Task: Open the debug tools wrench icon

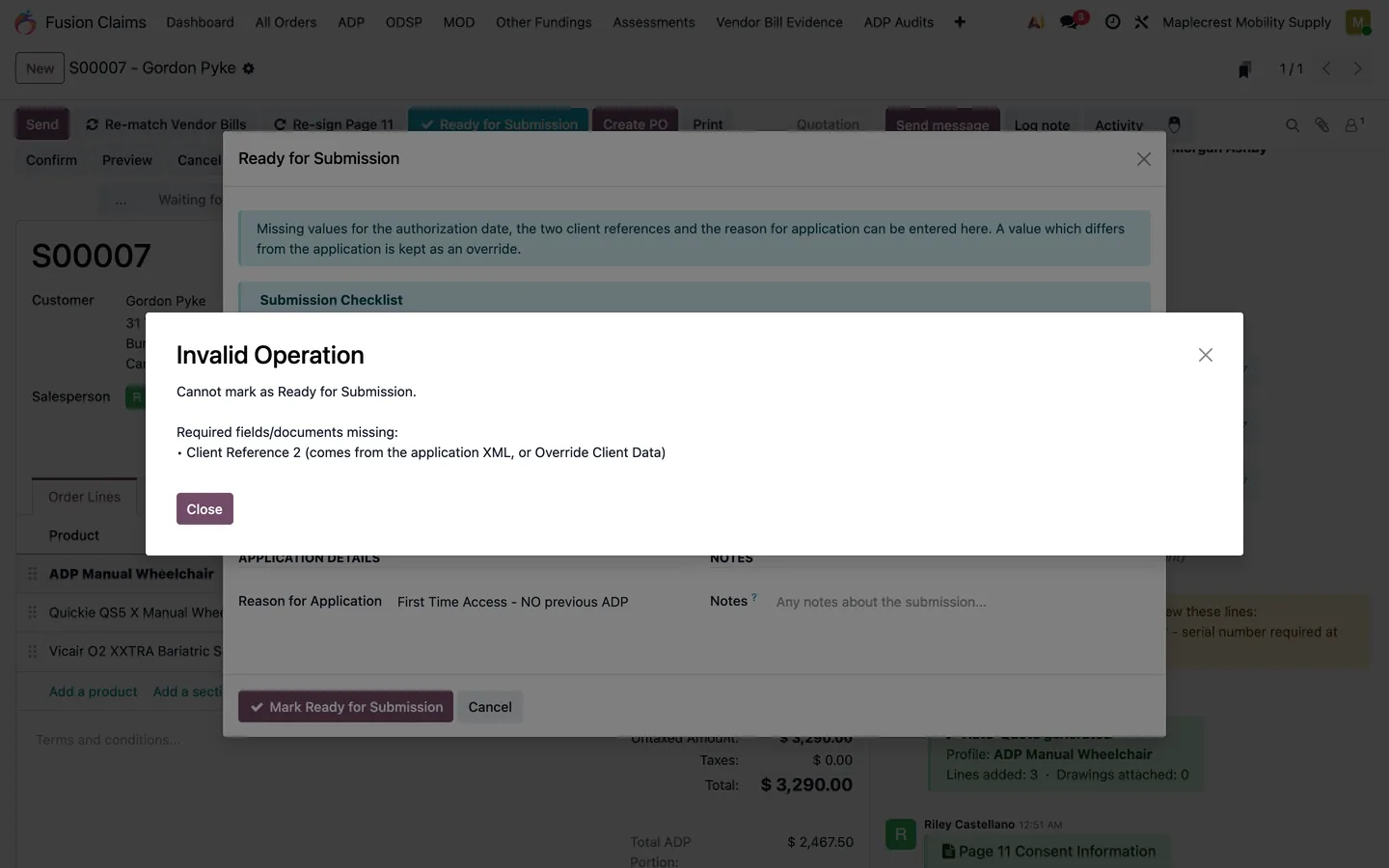Action: tap(1141, 22)
